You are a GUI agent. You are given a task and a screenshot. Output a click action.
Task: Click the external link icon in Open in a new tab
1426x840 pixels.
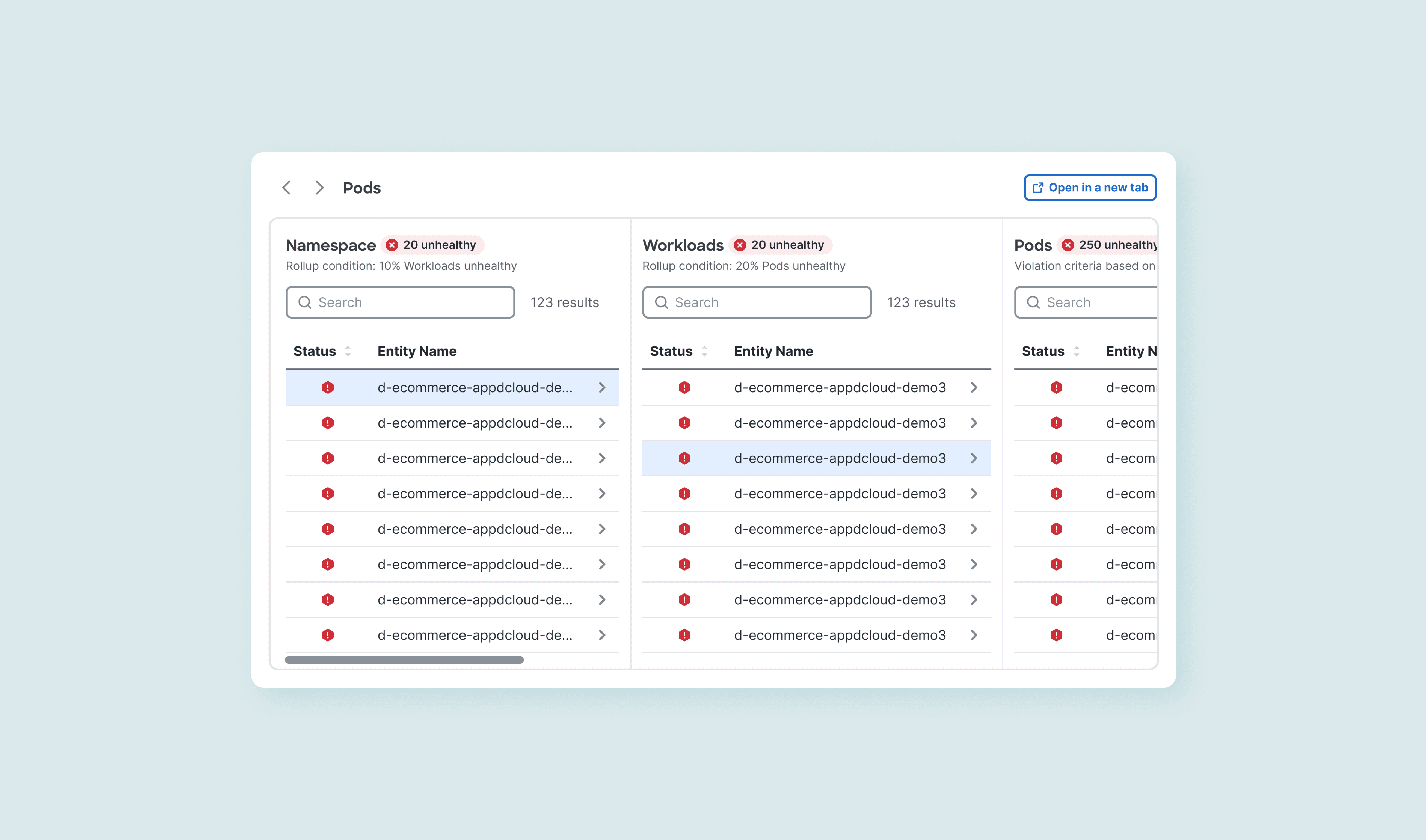tap(1038, 188)
